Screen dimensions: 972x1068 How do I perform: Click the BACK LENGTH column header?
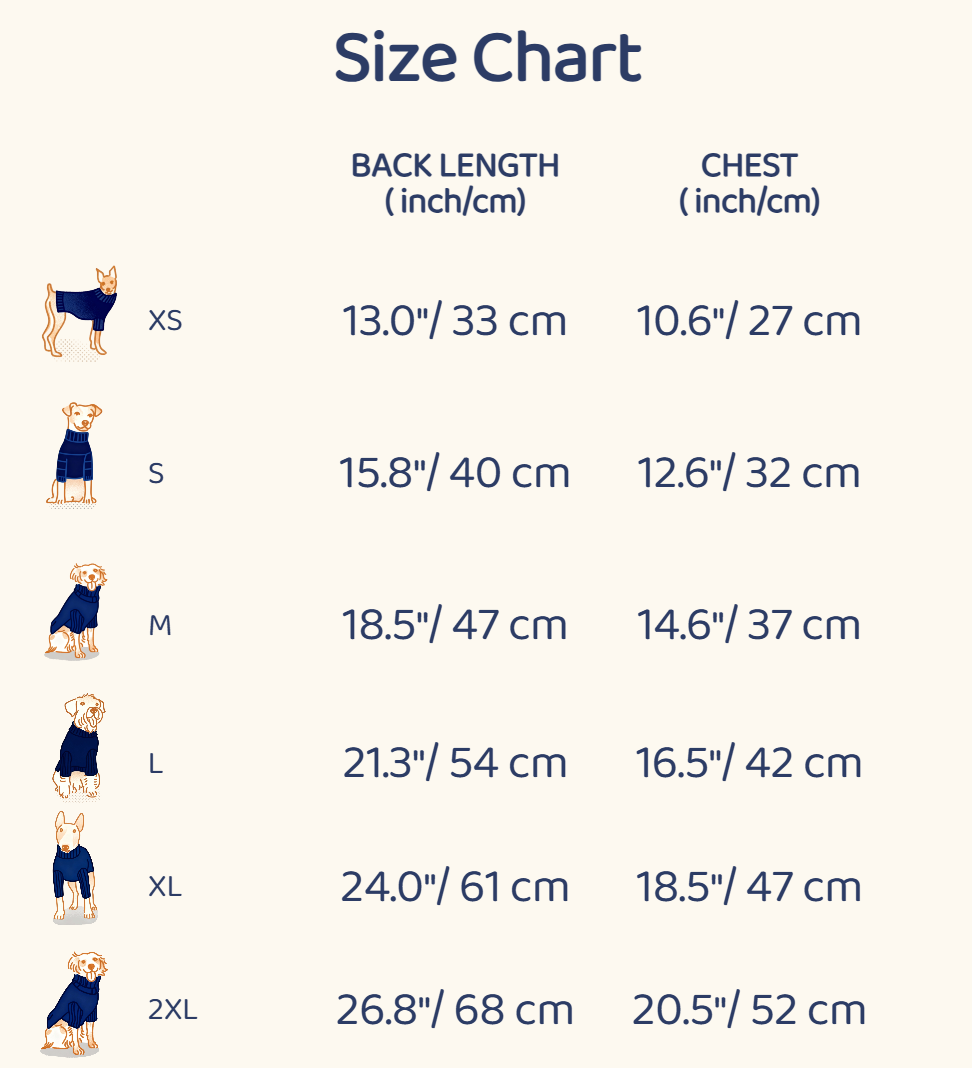tap(455, 183)
